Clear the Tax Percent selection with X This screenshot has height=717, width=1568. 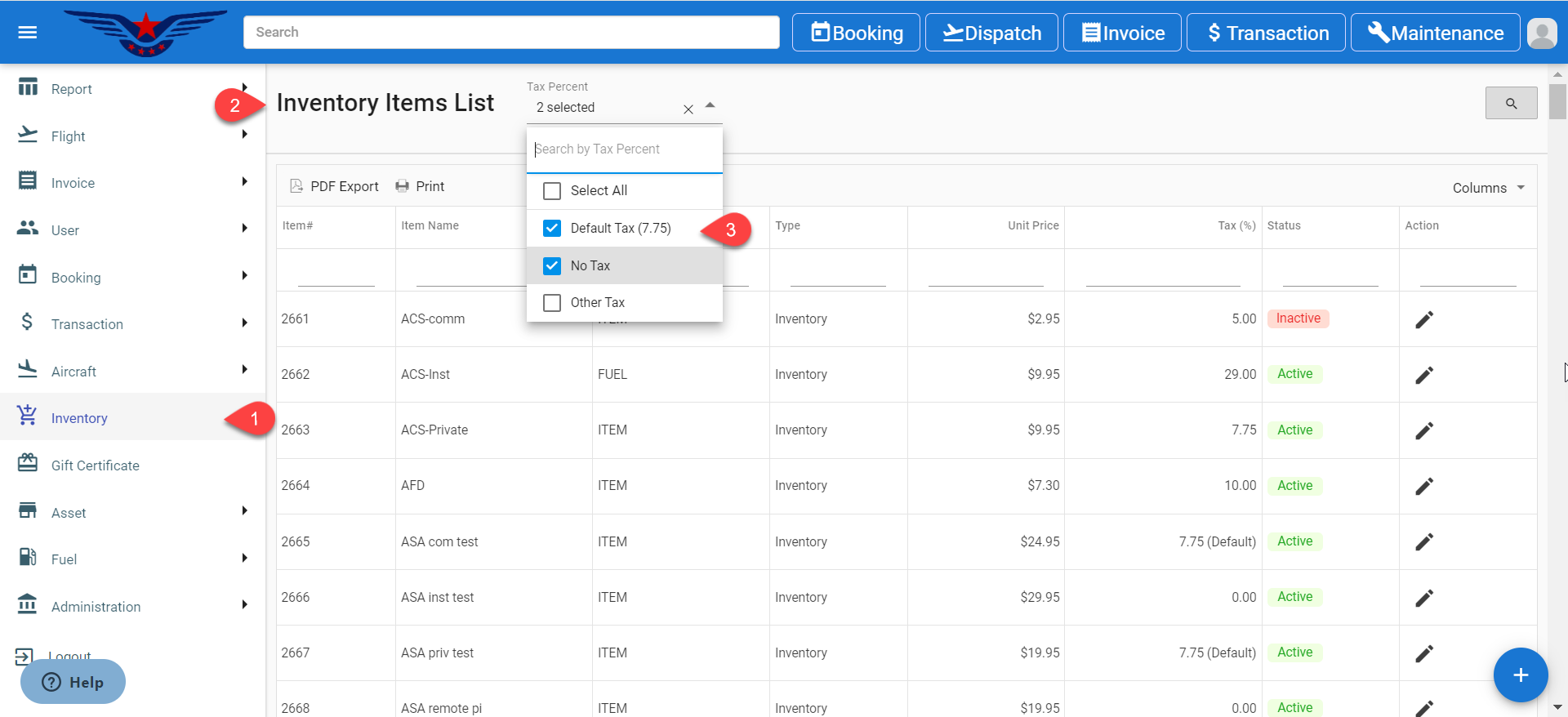(688, 109)
